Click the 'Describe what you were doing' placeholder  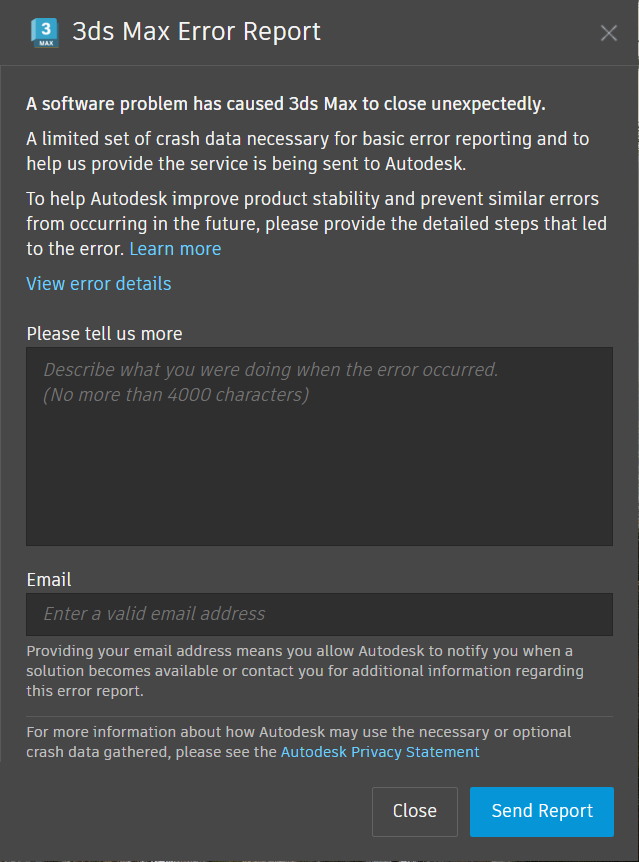coord(271,370)
